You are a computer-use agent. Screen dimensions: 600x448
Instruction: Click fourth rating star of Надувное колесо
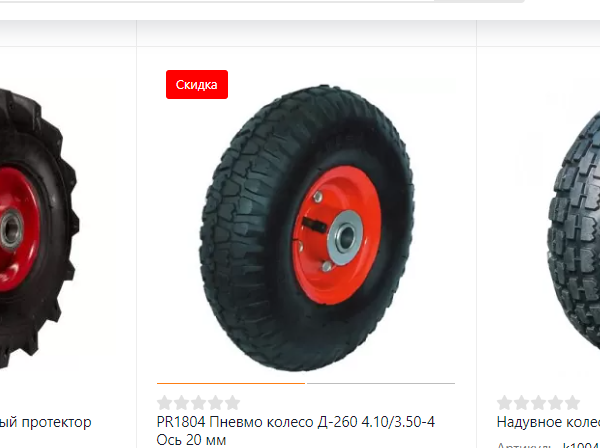click(556, 403)
